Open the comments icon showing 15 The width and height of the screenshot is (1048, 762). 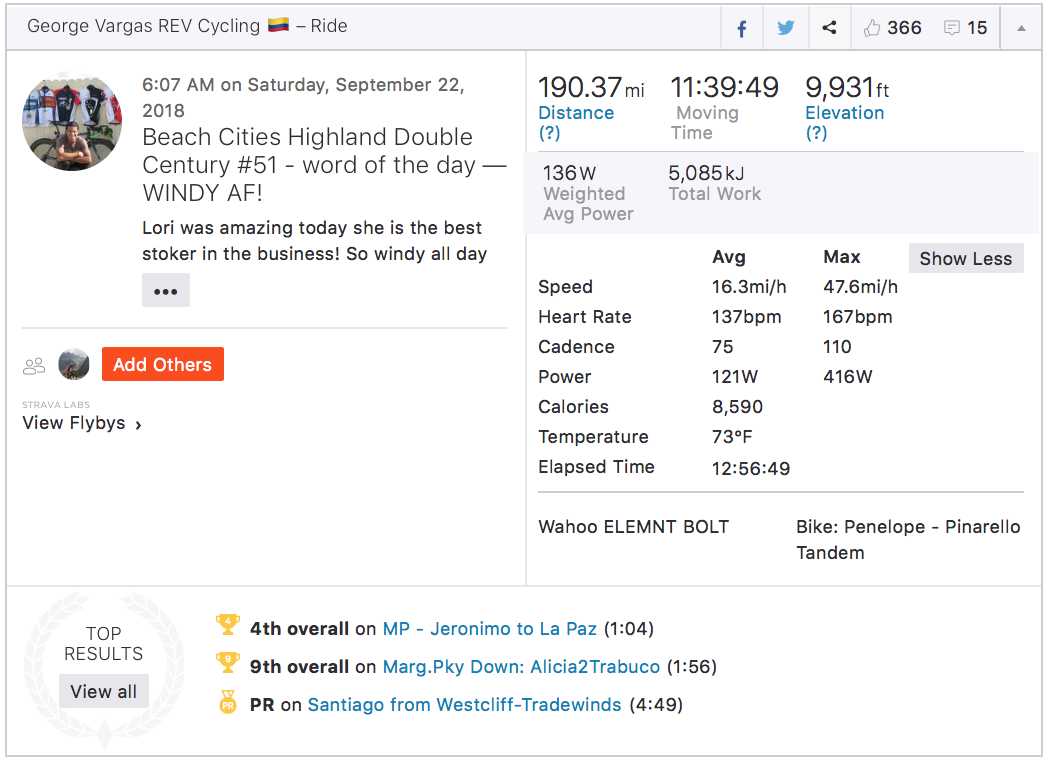click(x=952, y=28)
